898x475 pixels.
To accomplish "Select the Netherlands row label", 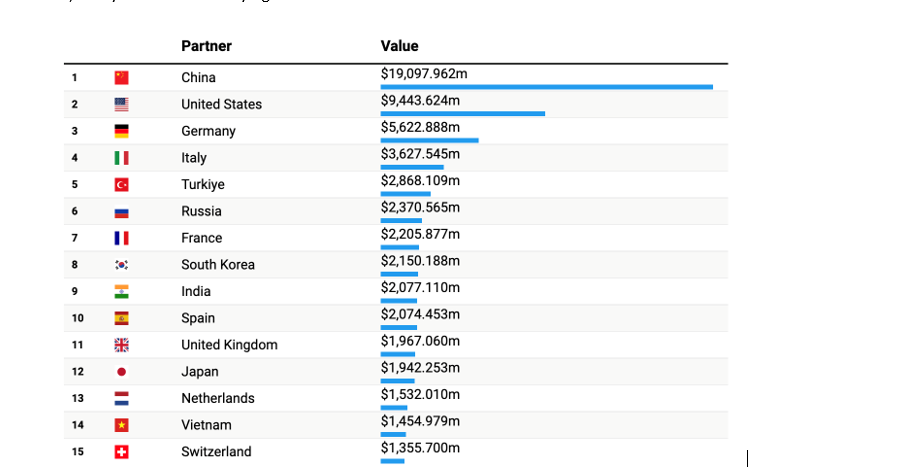I will click(x=217, y=398).
